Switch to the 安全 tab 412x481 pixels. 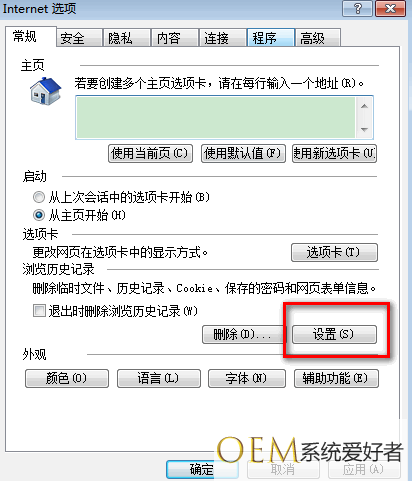click(x=79, y=38)
